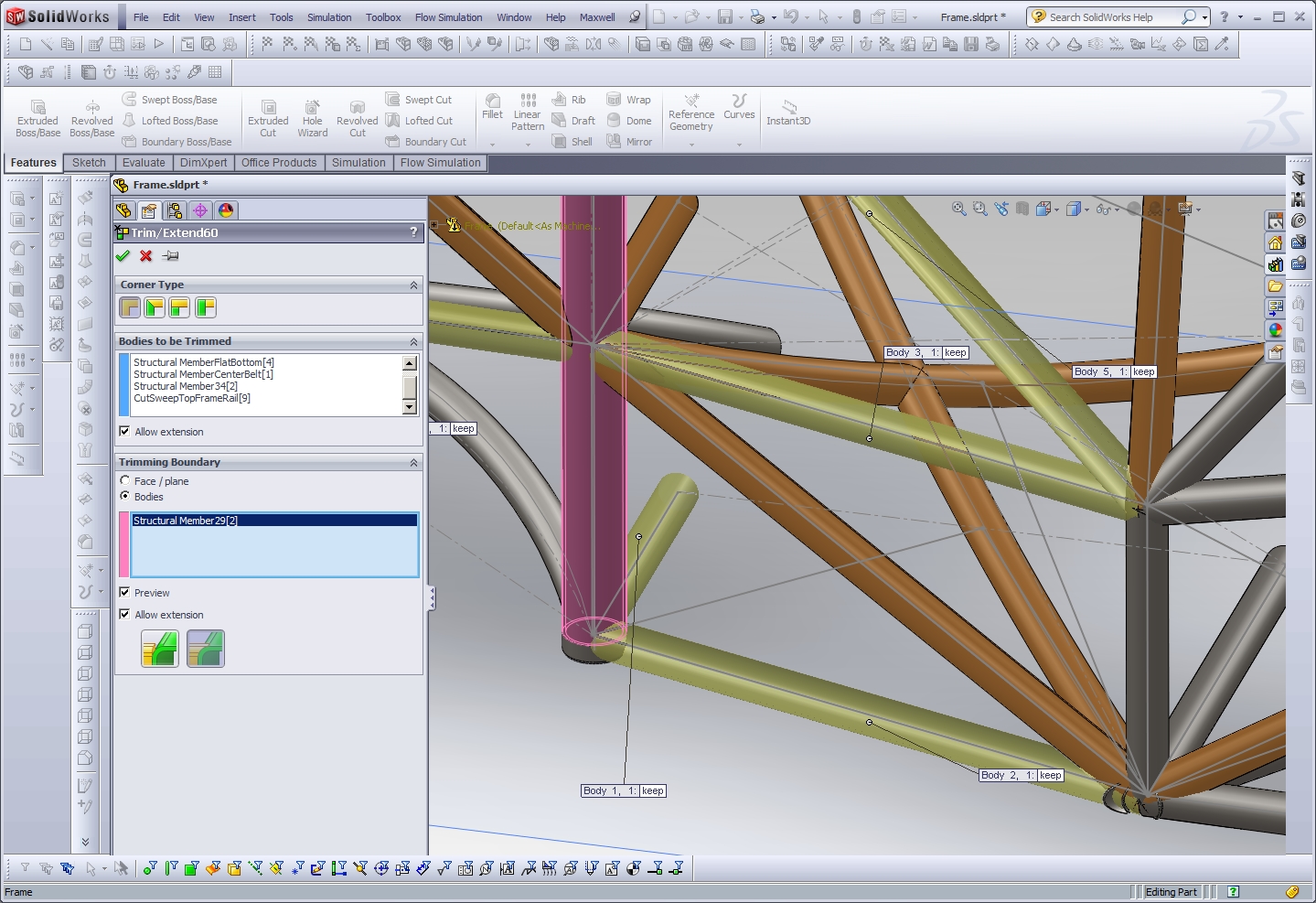Image resolution: width=1316 pixels, height=903 pixels.
Task: Cancel Trim/Extend with the red X
Action: [x=146, y=256]
